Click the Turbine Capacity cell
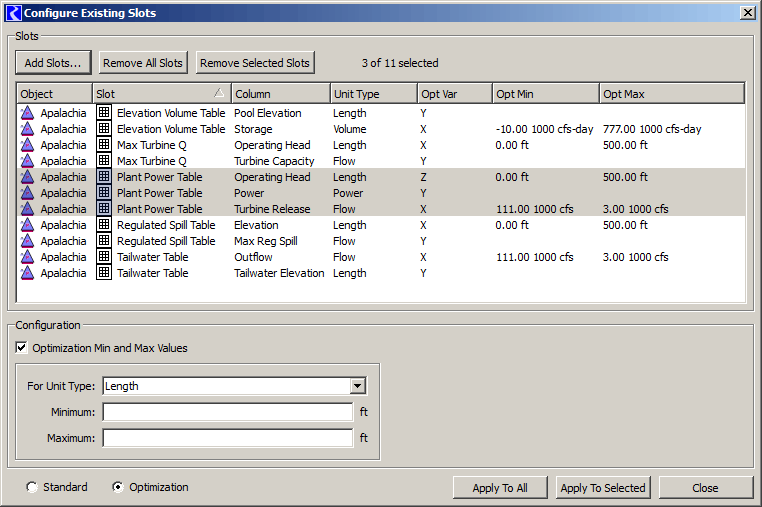762x507 pixels. 274,161
